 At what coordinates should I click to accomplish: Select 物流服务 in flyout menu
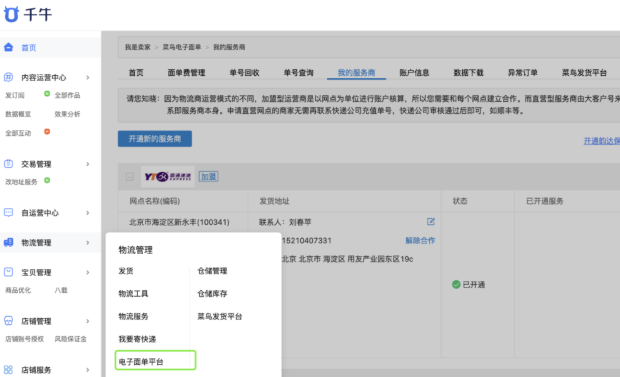133,316
